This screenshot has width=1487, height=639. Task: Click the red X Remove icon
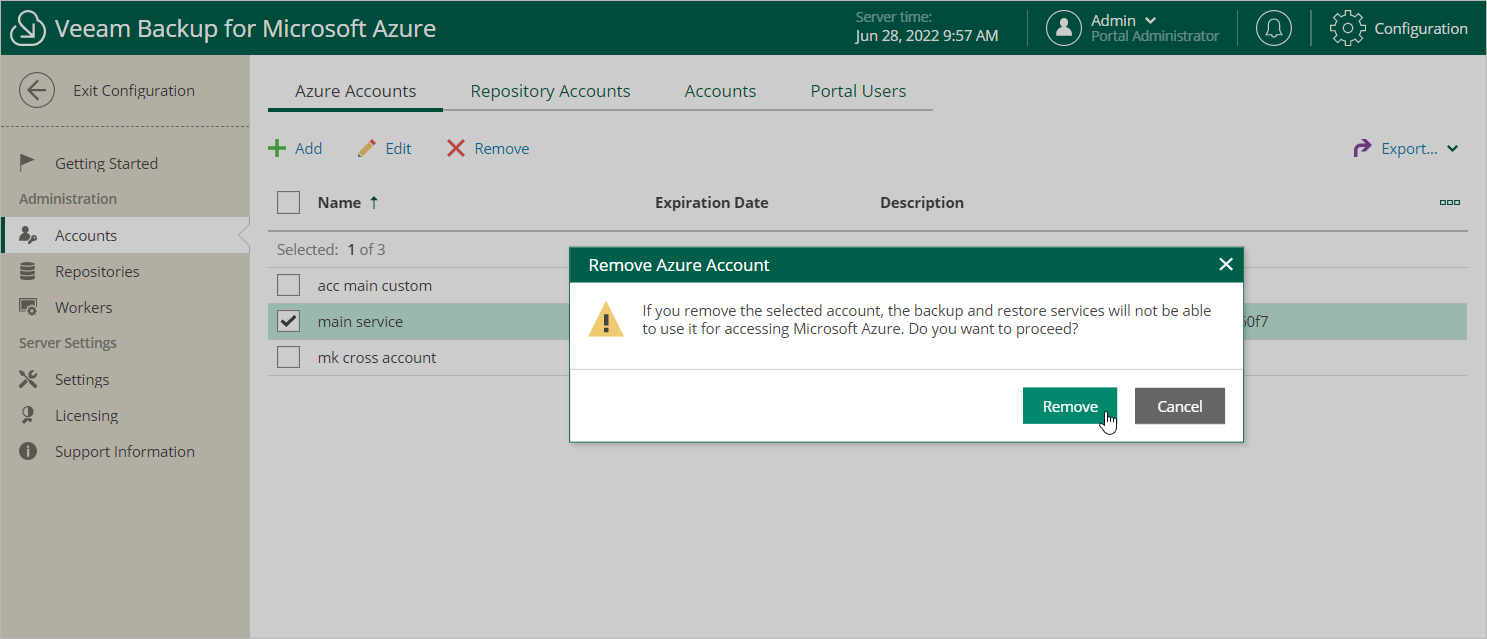[x=456, y=148]
